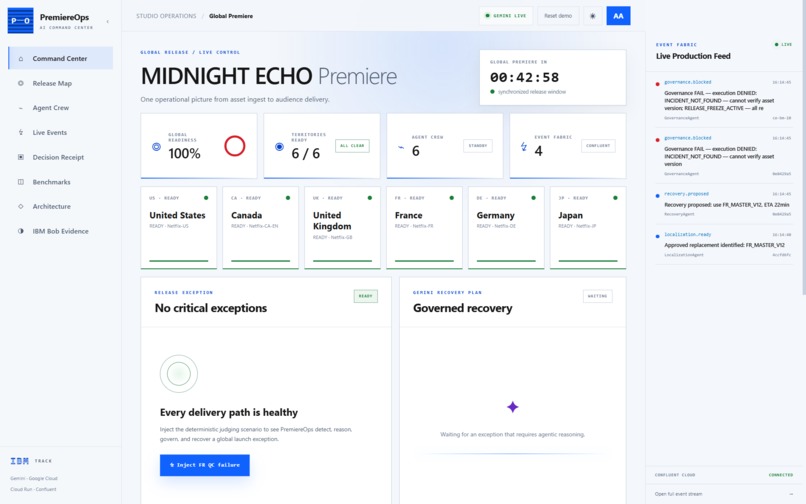806x504 pixels.
Task: Click the READY badge in Release Exception
Action: click(365, 296)
